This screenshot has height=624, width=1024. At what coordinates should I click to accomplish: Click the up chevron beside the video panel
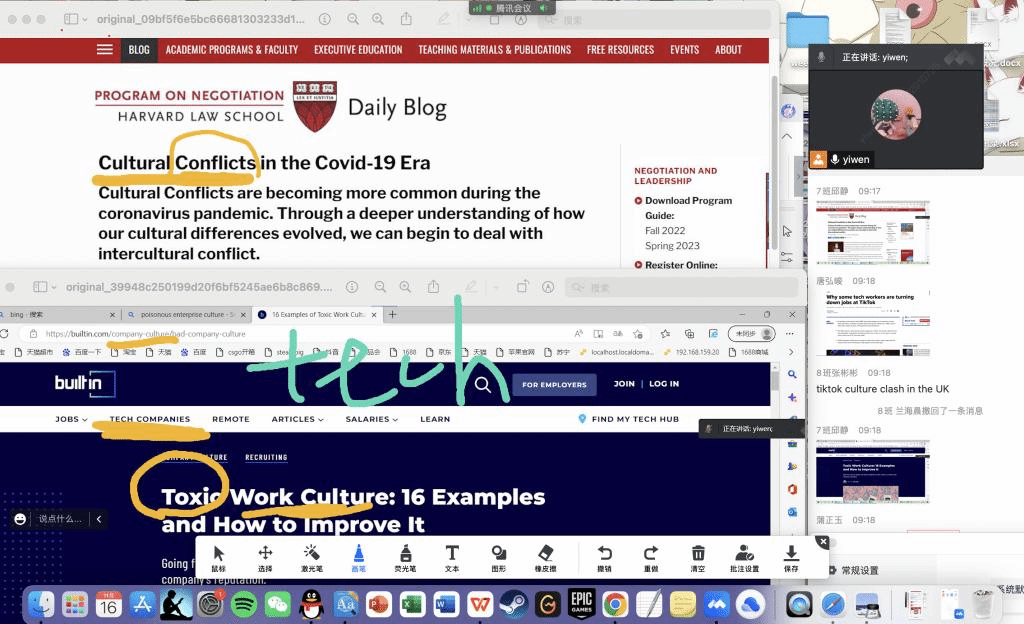click(787, 136)
